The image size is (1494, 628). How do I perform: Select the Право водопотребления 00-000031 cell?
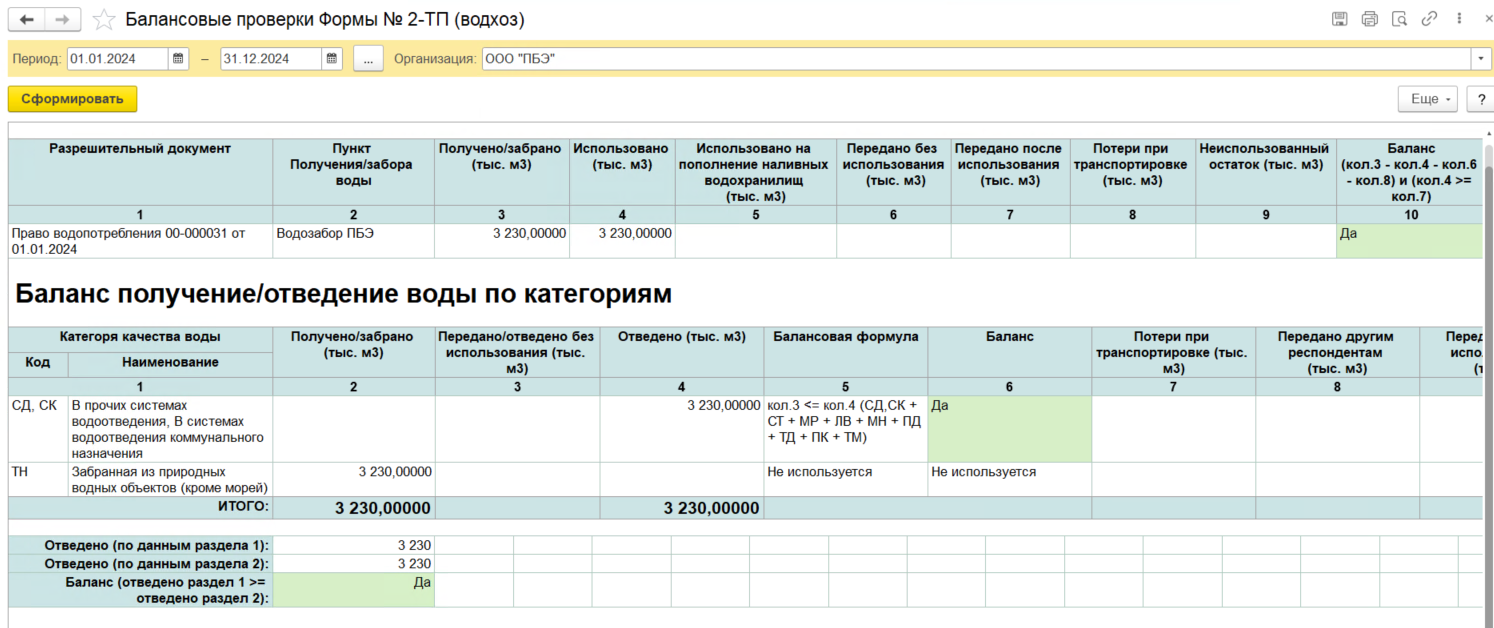[x=140, y=241]
